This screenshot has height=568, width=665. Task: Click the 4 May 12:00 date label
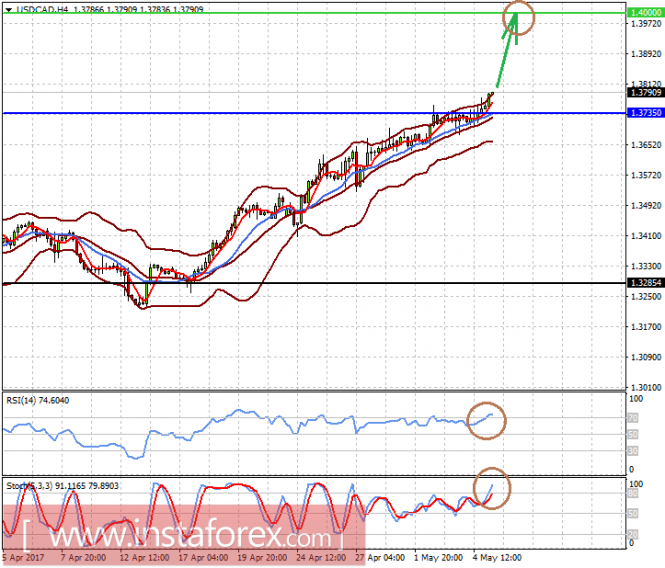[x=497, y=557]
